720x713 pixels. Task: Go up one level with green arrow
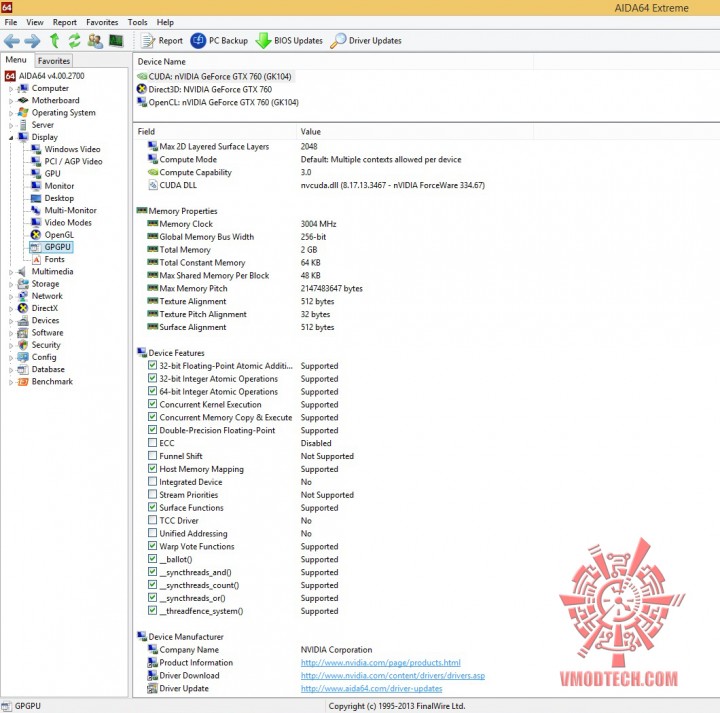[x=55, y=41]
